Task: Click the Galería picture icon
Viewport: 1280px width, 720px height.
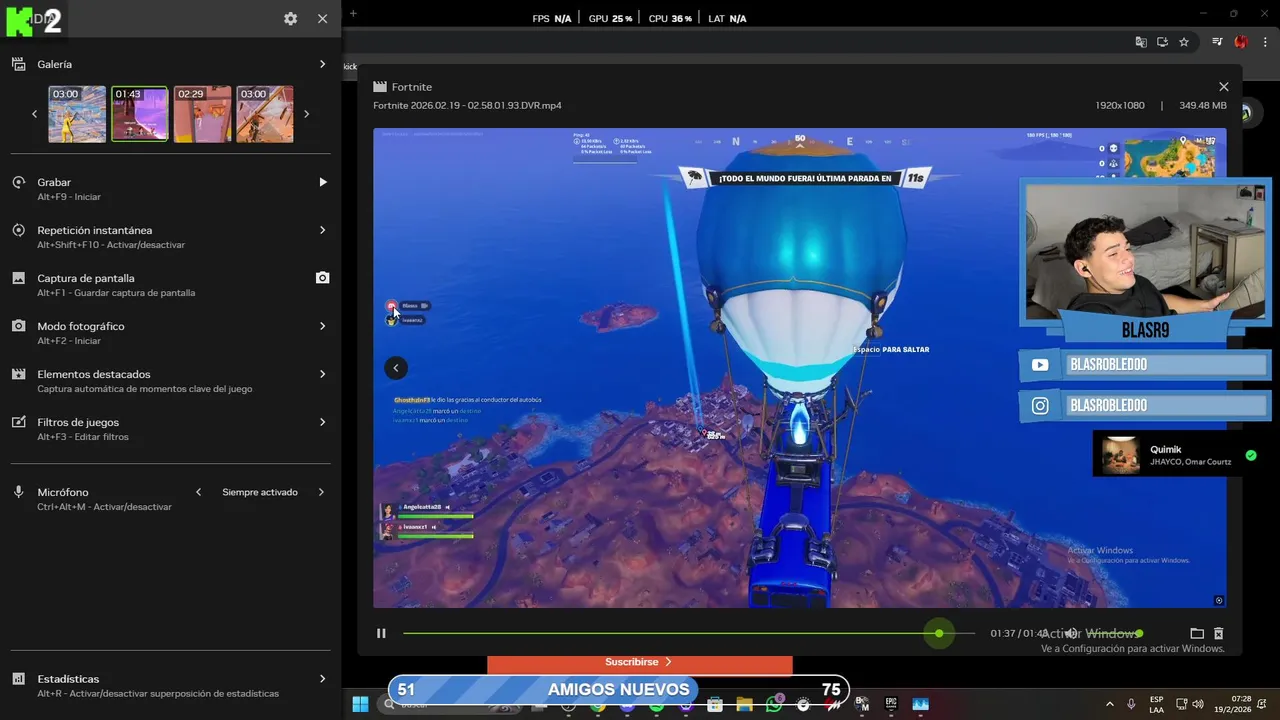Action: click(x=18, y=64)
